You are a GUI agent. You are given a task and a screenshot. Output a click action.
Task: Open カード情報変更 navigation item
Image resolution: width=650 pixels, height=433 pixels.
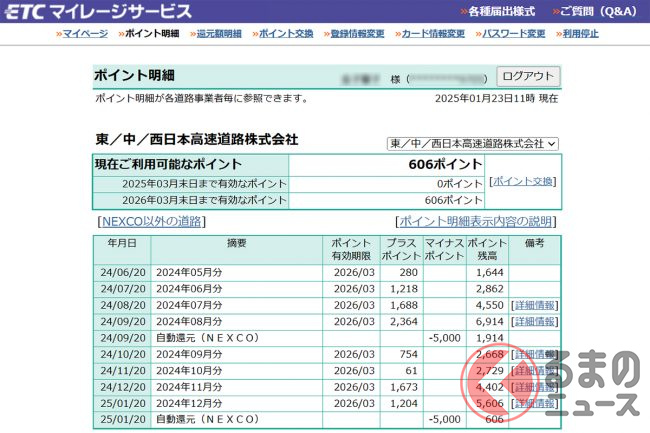pos(432,33)
